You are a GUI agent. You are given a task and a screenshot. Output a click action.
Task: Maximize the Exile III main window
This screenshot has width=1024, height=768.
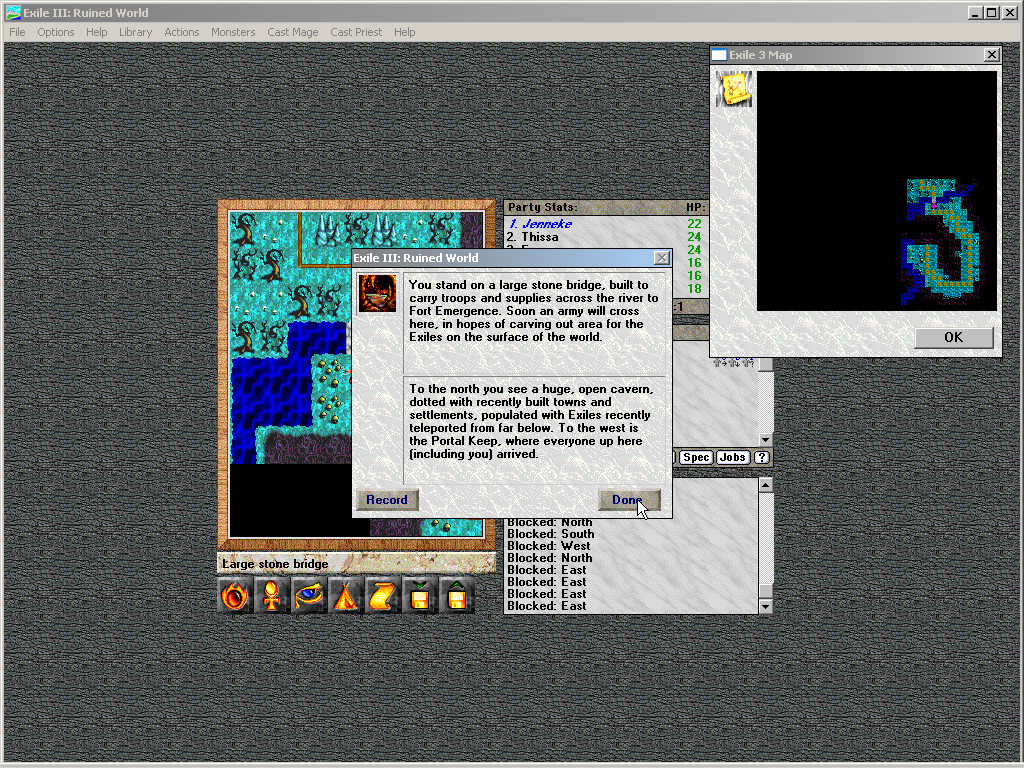click(x=991, y=12)
